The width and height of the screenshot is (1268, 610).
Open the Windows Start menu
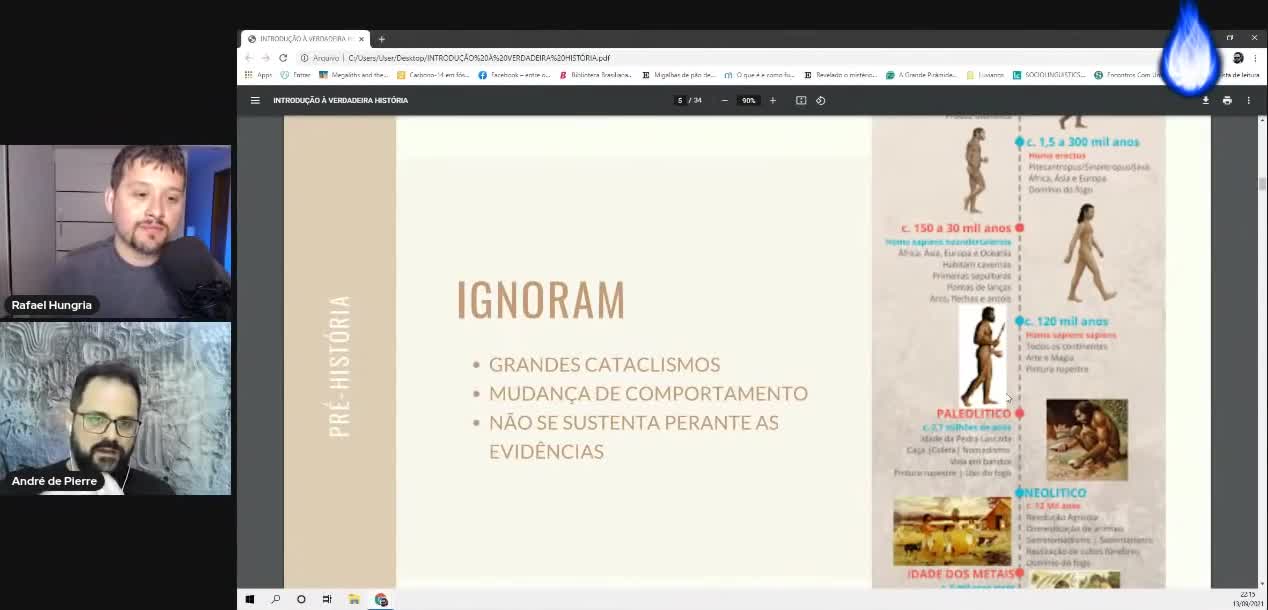[250, 599]
